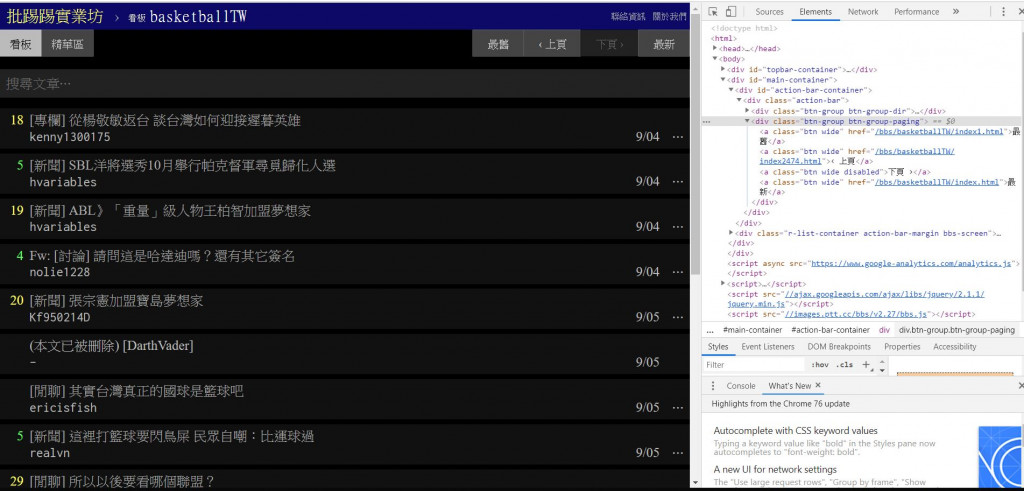This screenshot has height=491, width=1024.
Task: Switch drawer to the Console tab
Action: click(741, 386)
